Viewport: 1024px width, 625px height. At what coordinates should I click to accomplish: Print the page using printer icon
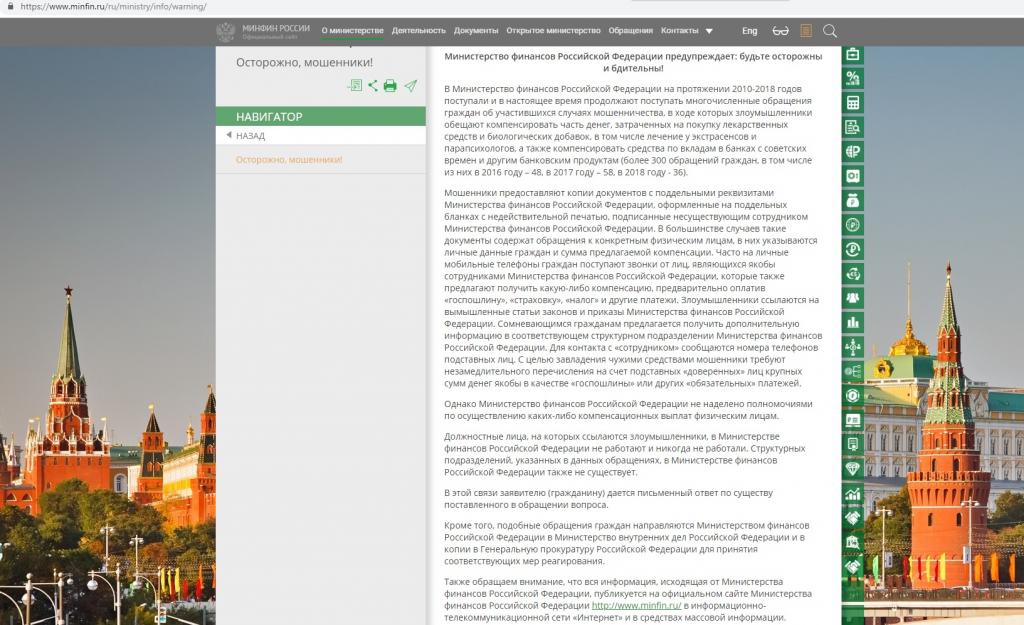pos(390,86)
